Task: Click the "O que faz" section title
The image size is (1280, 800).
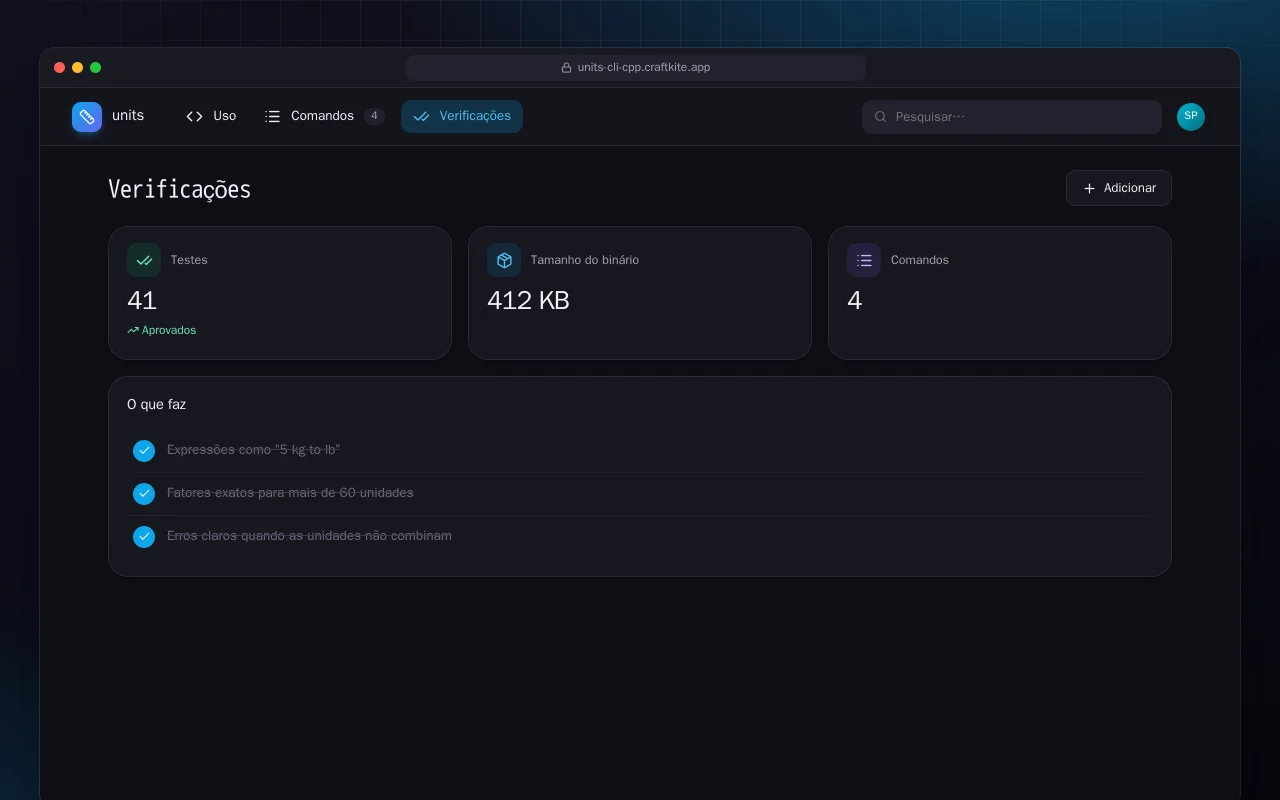Action: [x=157, y=405]
